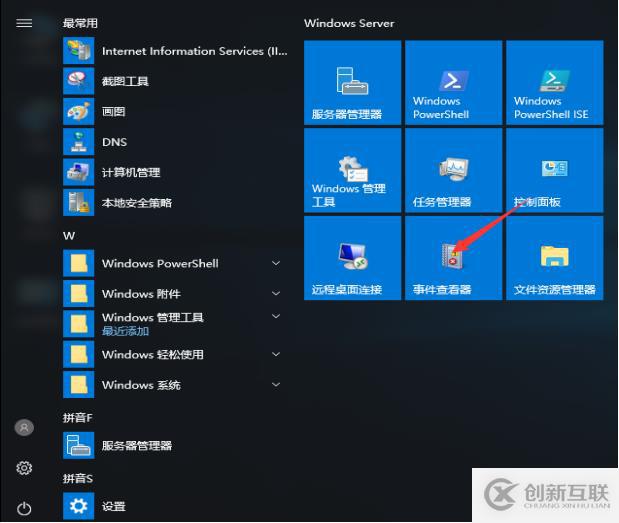Launch the Windows PowerShell ISE tile
619x523 pixels.
pyautogui.click(x=555, y=82)
